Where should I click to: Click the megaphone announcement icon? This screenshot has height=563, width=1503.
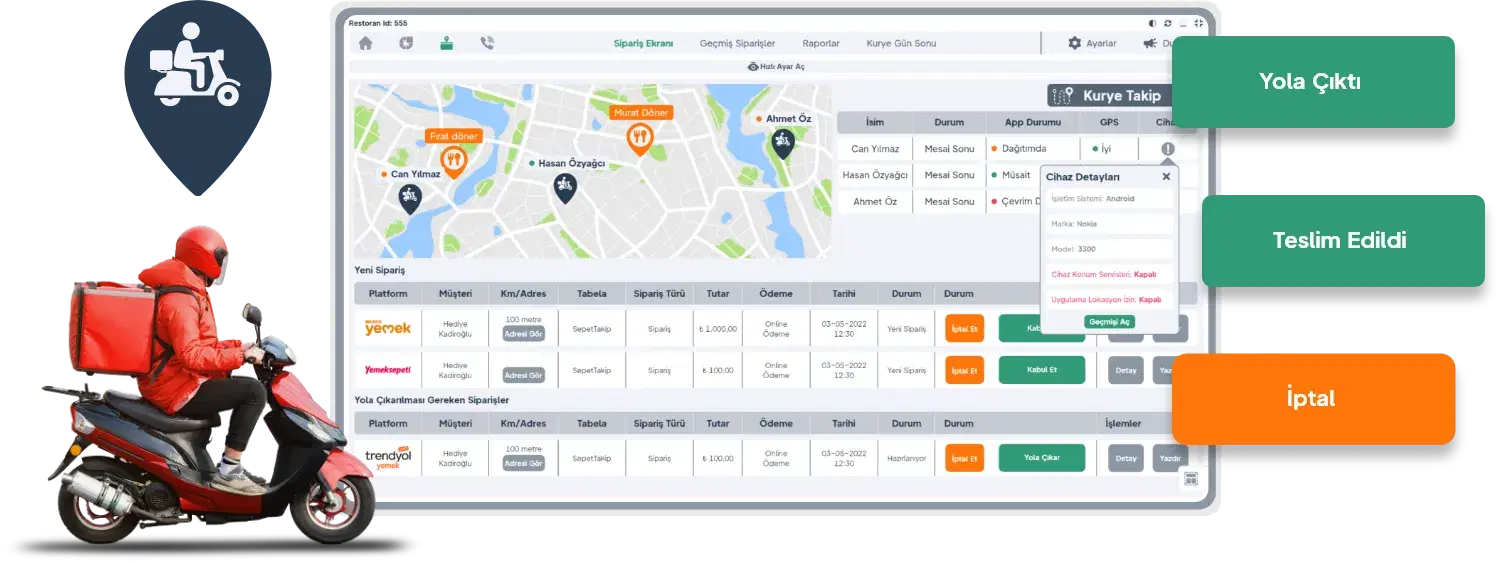[1150, 43]
